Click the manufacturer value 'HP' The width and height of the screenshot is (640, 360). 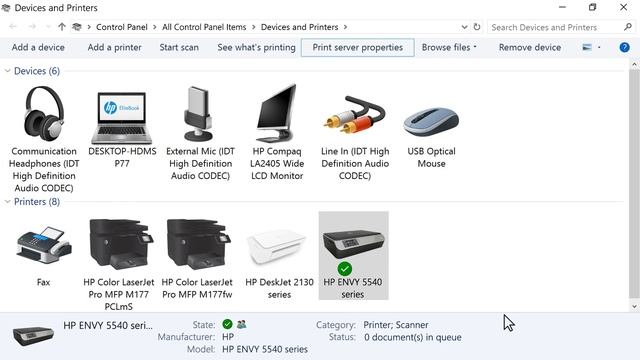coord(228,337)
